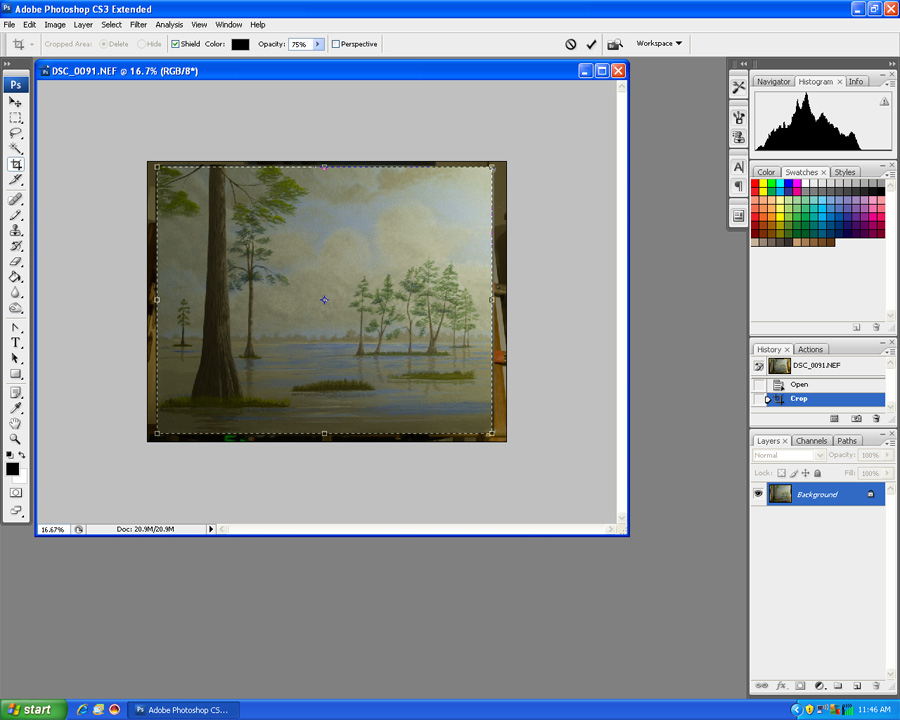Open the Analysis menu
900x720 pixels.
[x=169, y=25]
